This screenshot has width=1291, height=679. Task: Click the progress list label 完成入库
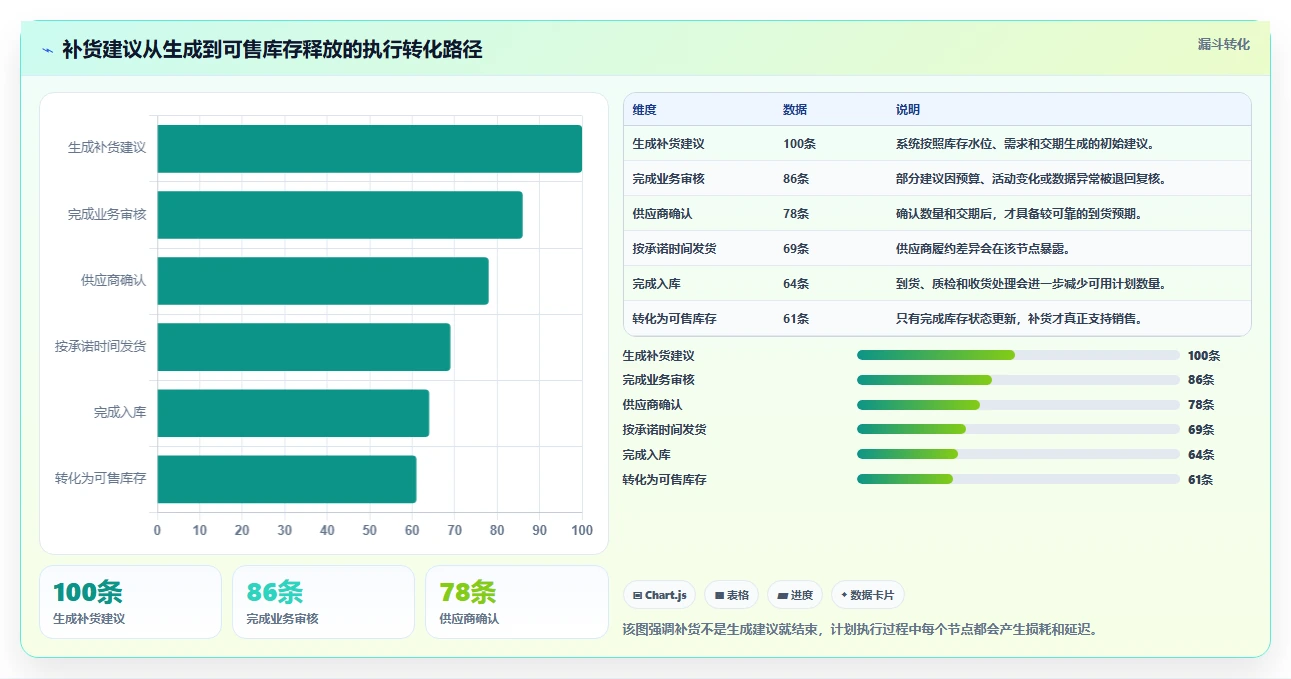(646, 454)
